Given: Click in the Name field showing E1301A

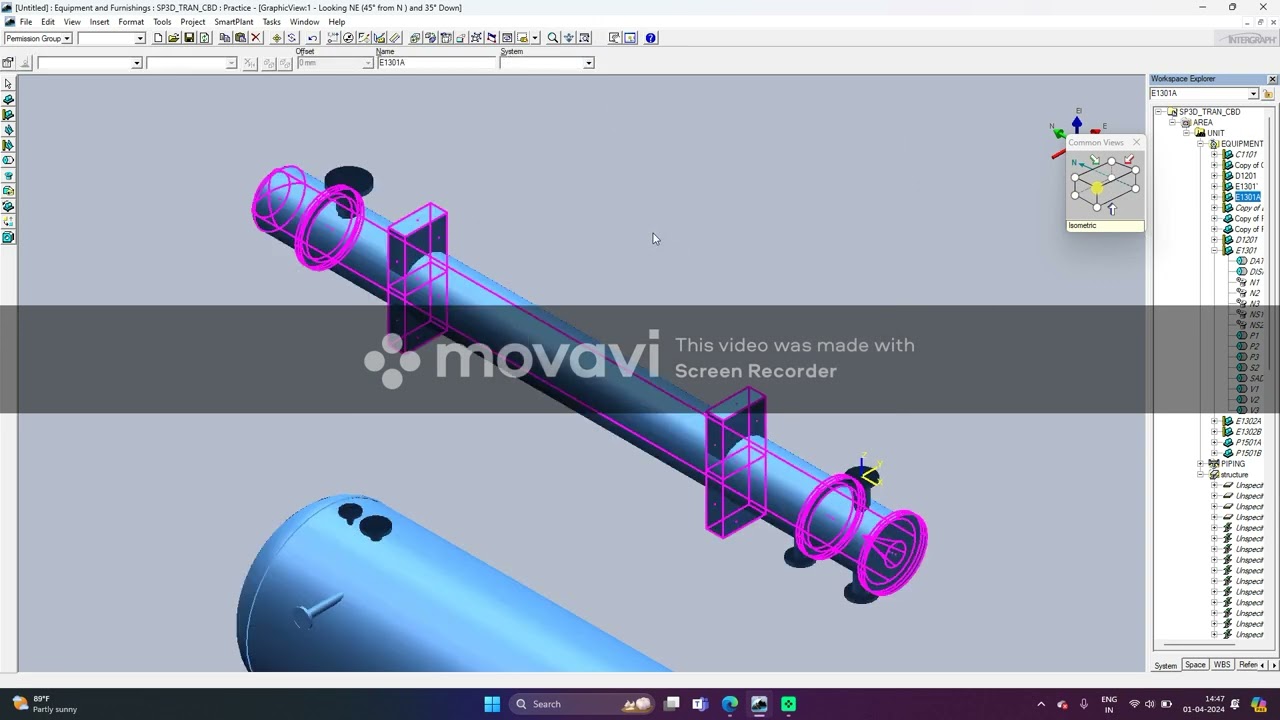Looking at the screenshot, I should [436, 63].
